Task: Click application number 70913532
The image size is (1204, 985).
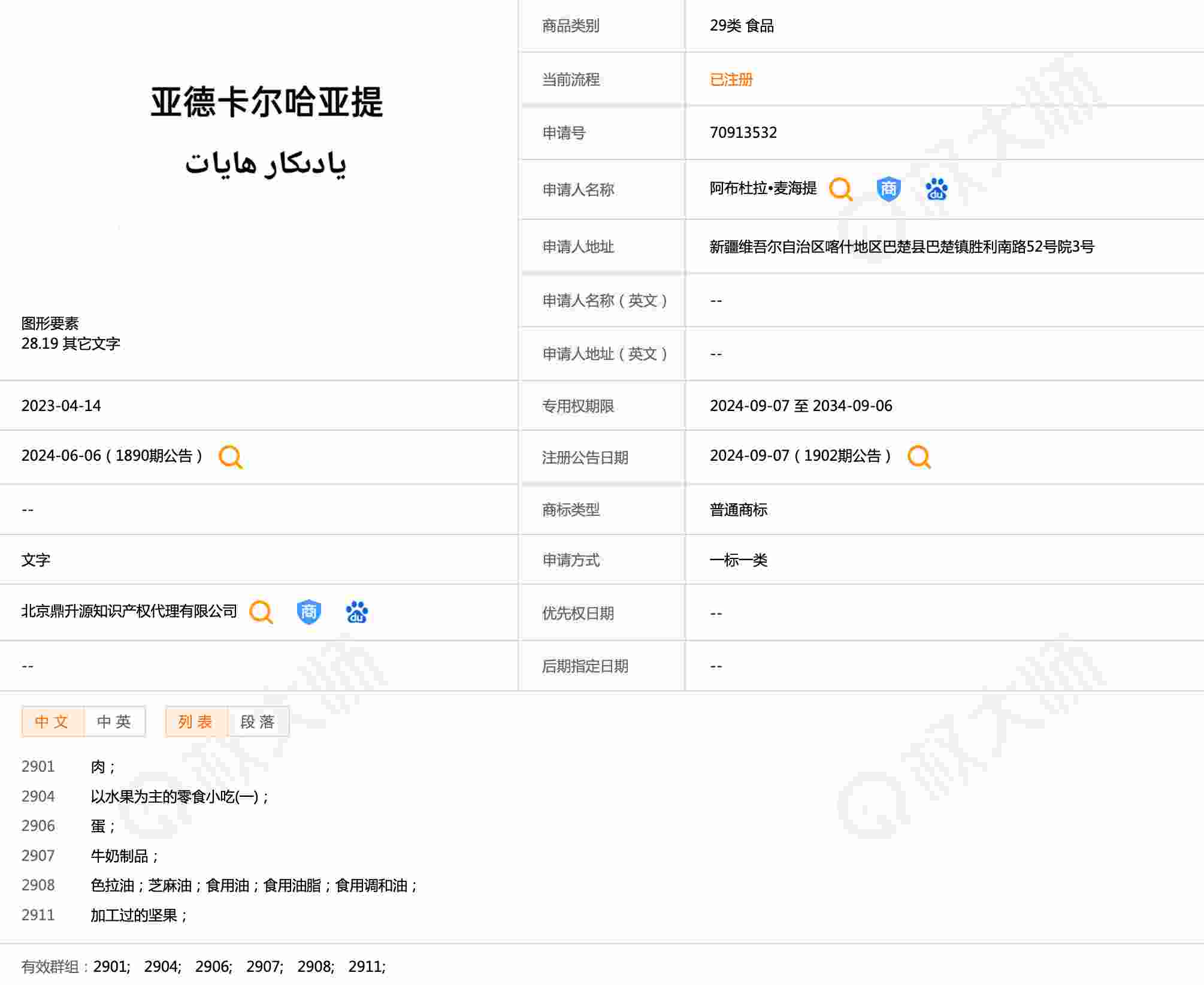Action: (743, 132)
